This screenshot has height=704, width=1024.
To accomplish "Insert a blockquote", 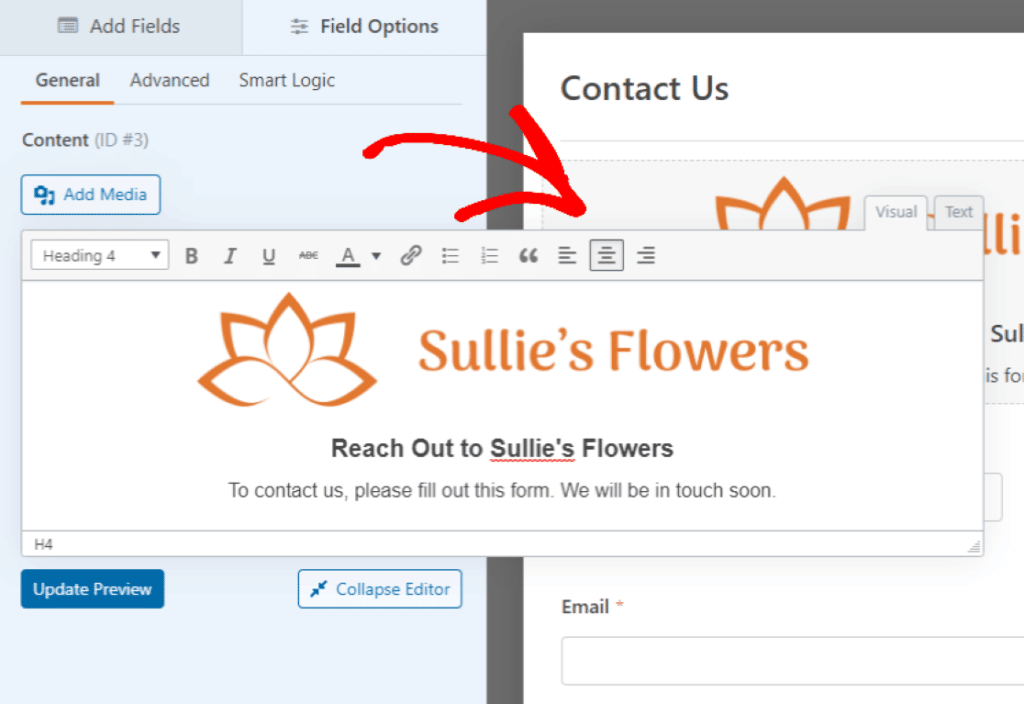I will (x=528, y=256).
